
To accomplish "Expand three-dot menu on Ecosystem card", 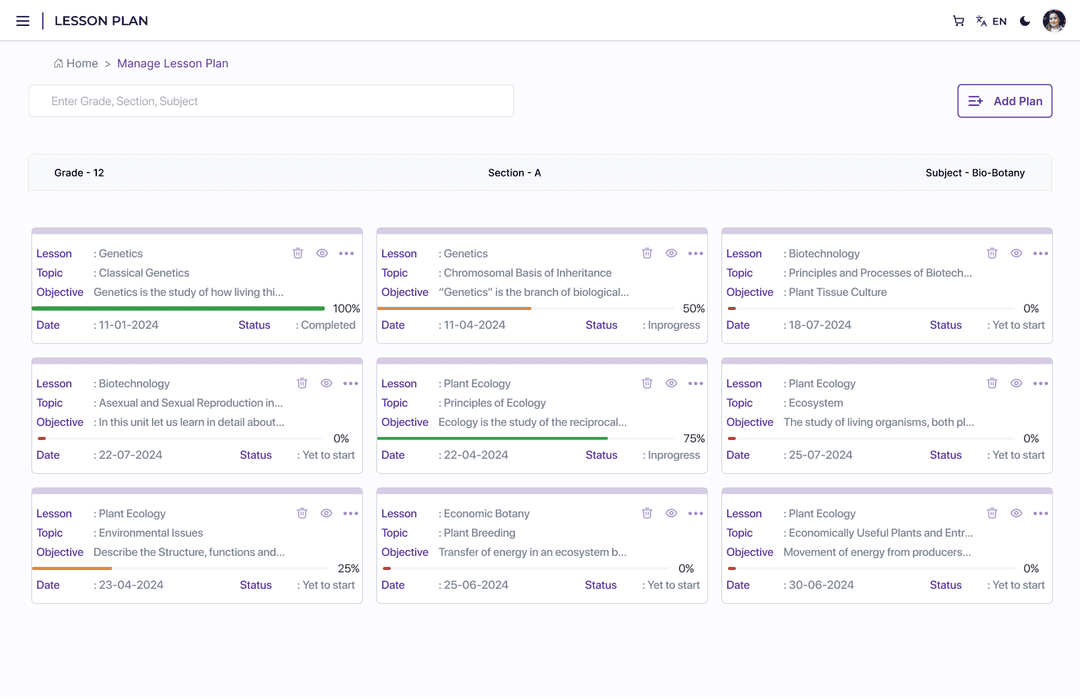I will [x=1040, y=384].
